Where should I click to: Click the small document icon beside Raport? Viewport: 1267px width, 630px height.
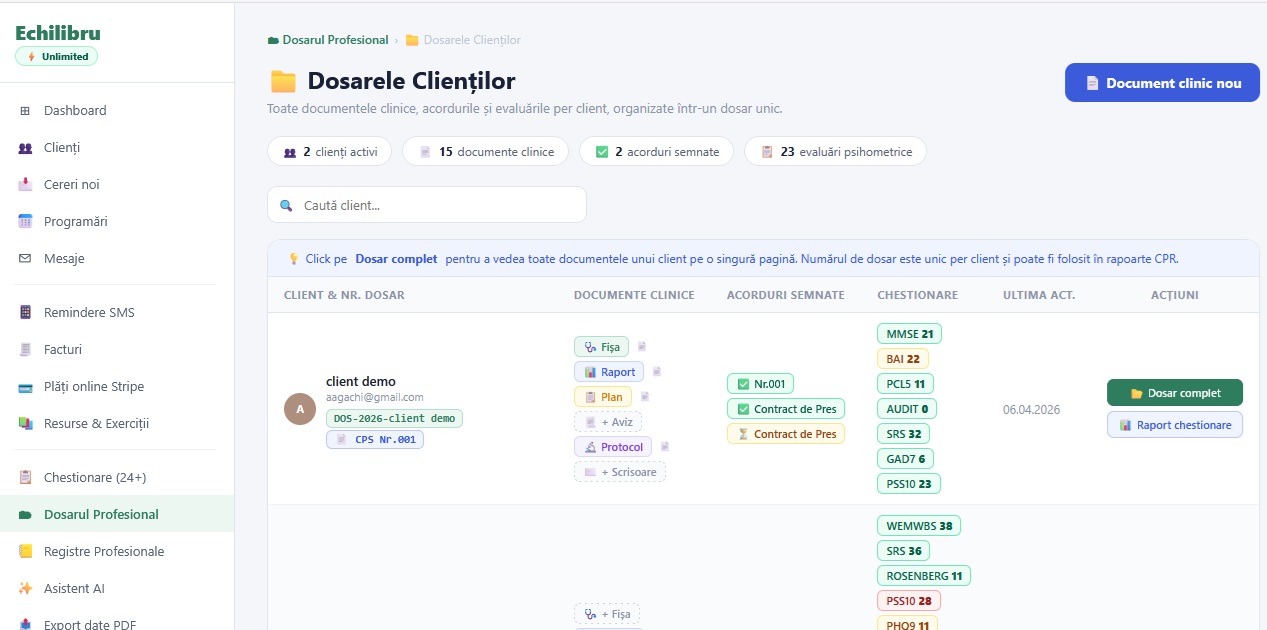[657, 372]
